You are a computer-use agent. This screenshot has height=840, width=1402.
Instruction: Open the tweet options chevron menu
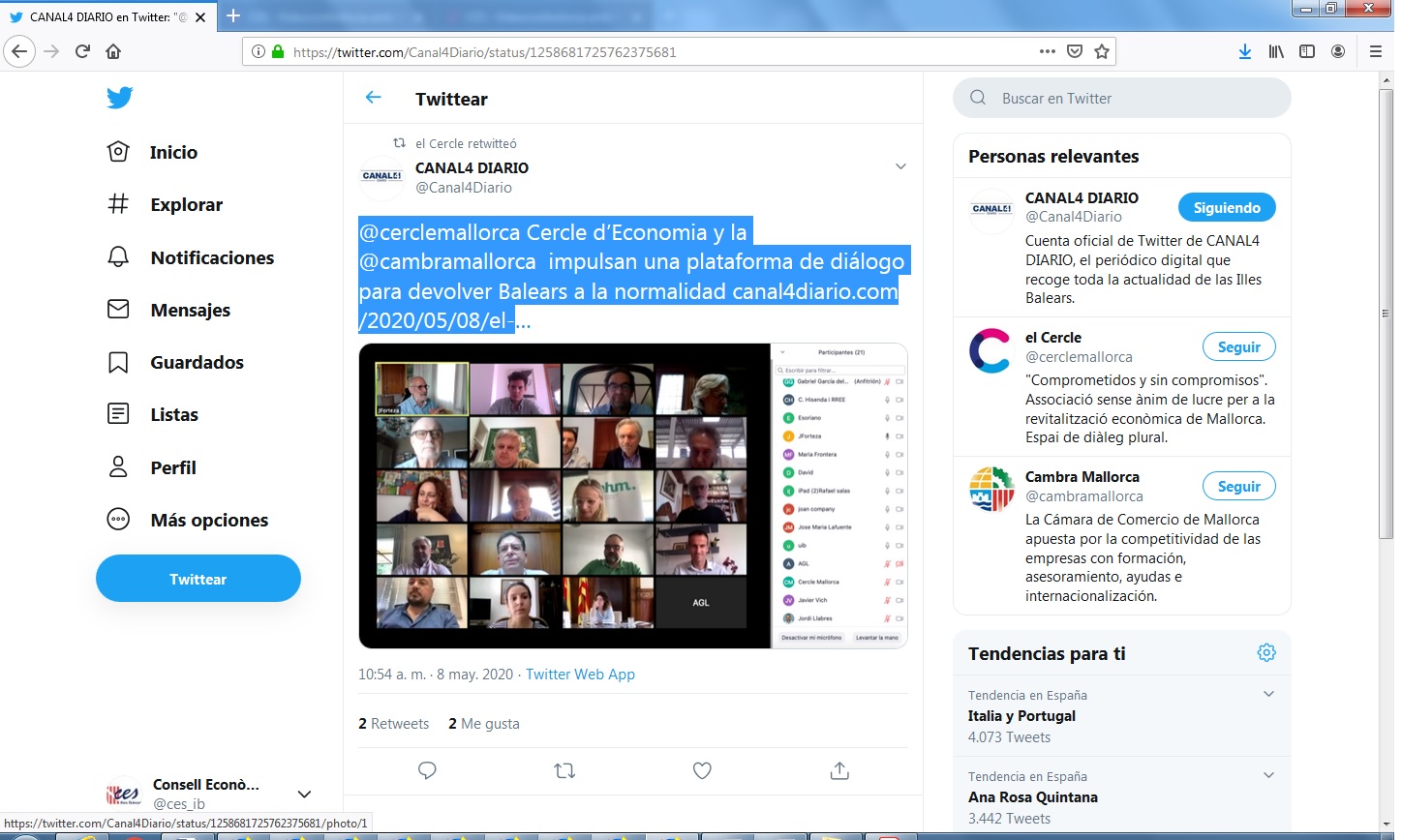(x=900, y=166)
